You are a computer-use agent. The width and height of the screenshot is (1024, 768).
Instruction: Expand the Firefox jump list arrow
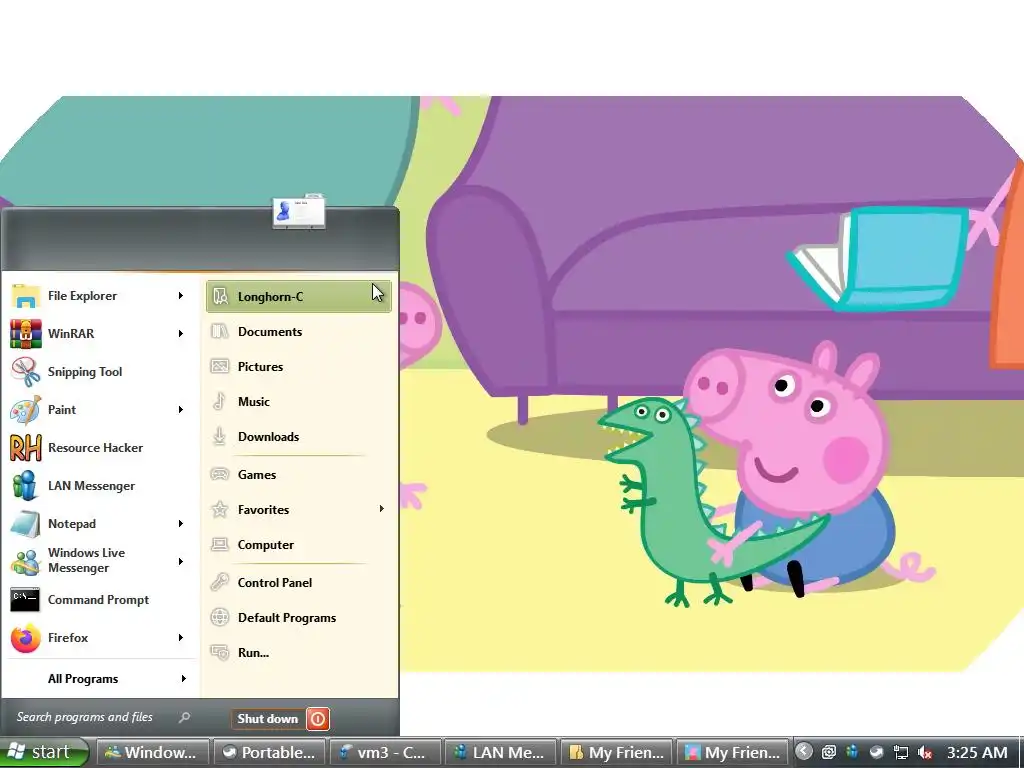(x=181, y=638)
